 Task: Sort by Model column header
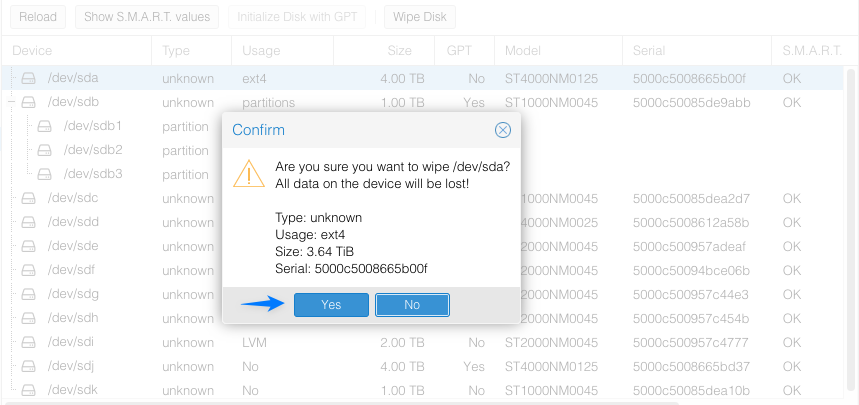[x=558, y=51]
